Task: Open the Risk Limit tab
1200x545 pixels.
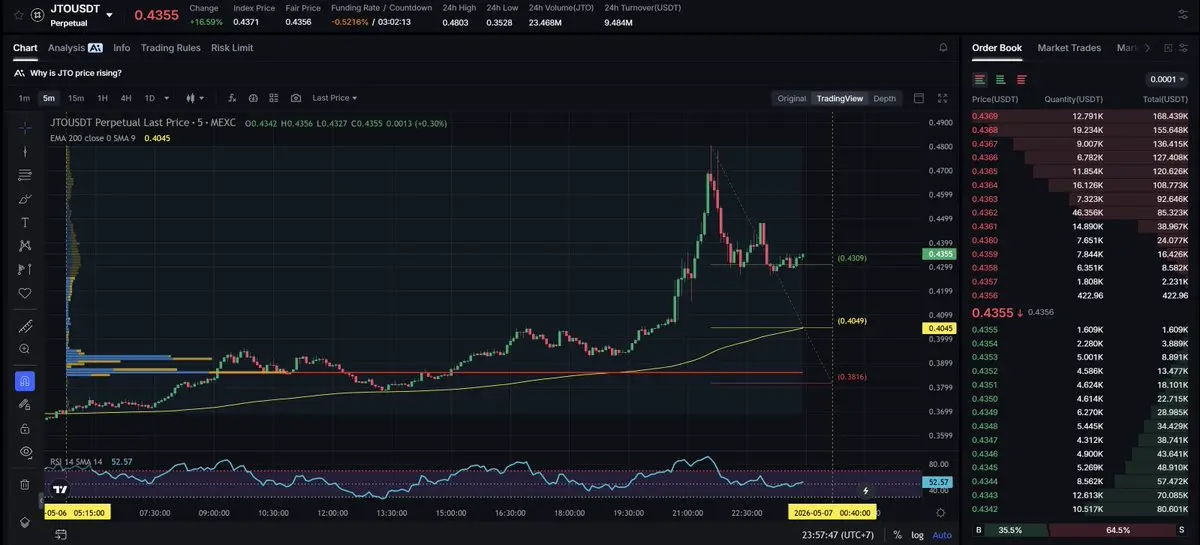Action: 232,47
